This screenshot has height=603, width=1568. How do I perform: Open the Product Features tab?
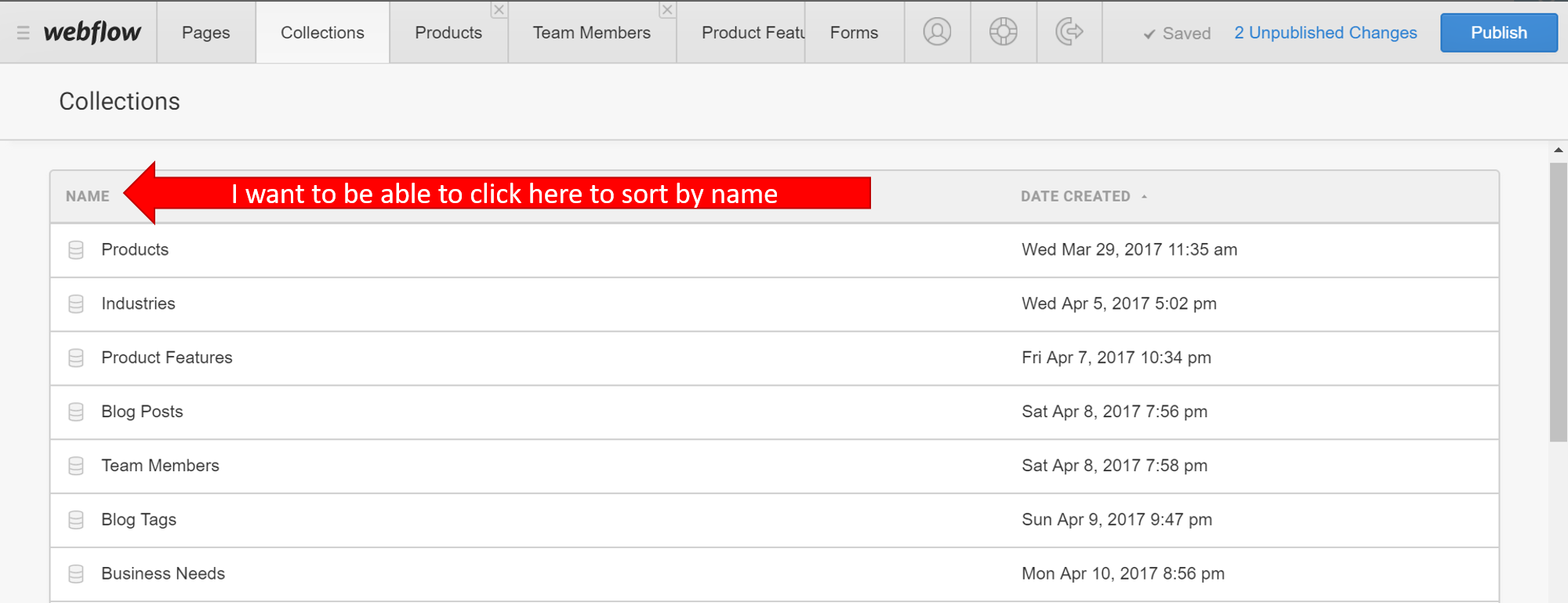pos(741,32)
